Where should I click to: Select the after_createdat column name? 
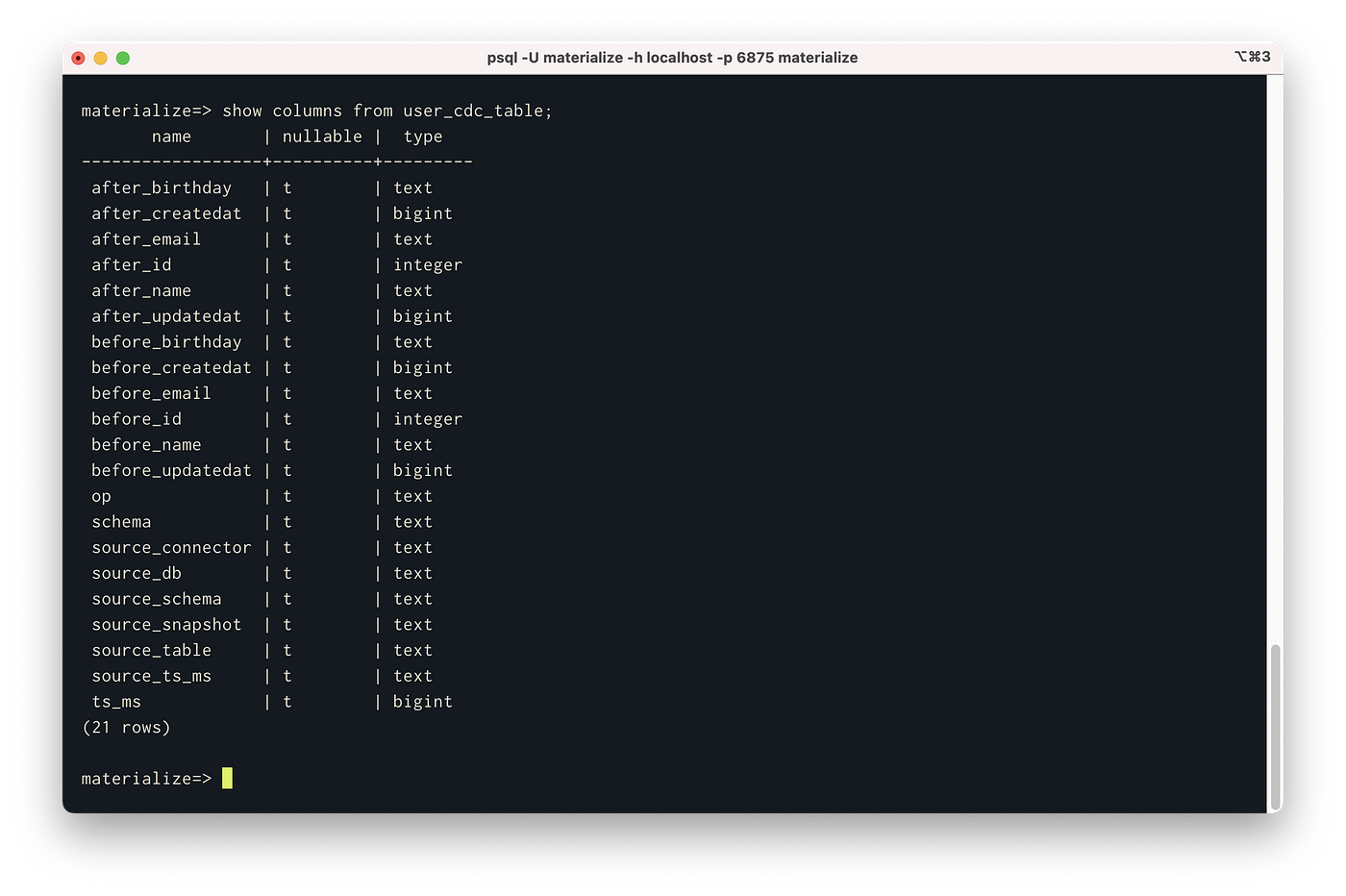point(166,213)
